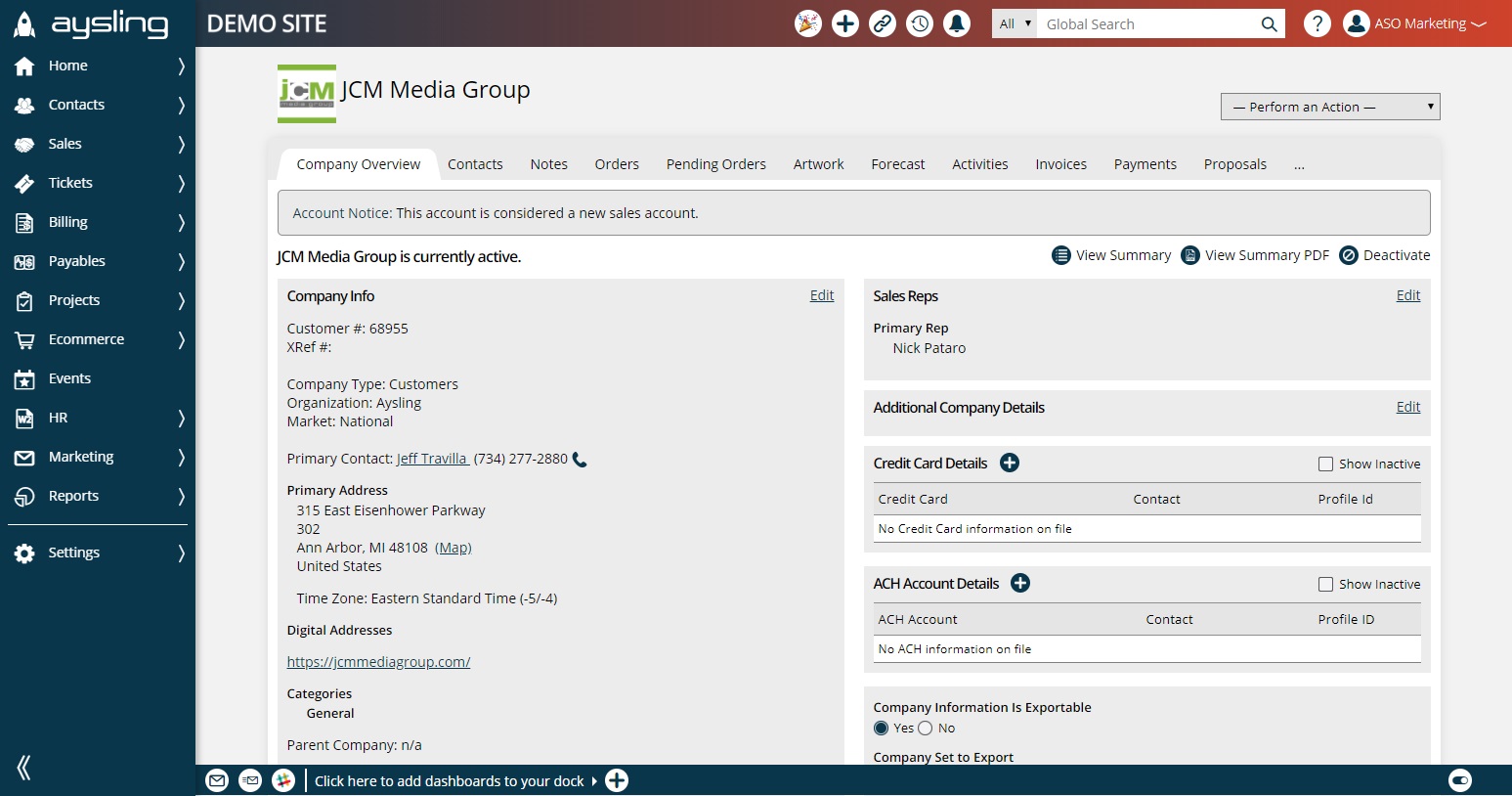
Task: Add a new ACH account with plus icon
Action: pos(1020,583)
